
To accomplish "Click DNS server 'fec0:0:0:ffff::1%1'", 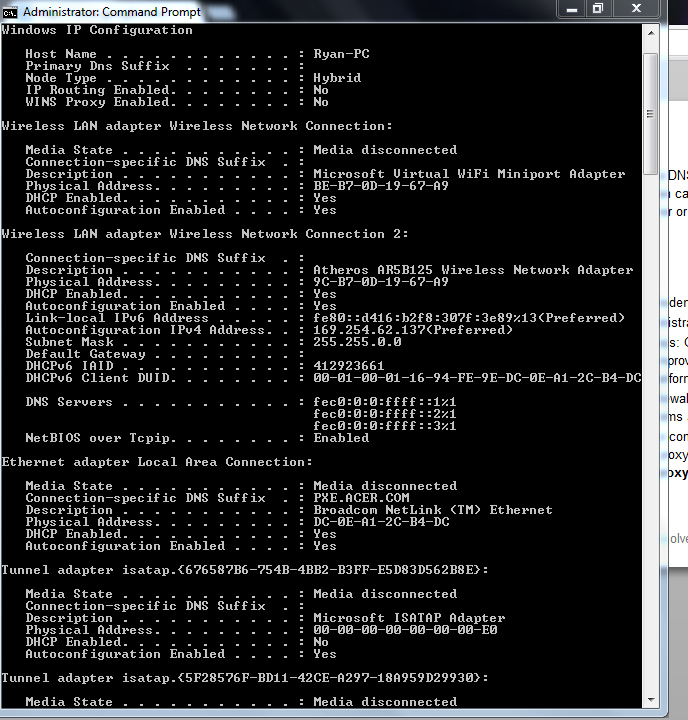I will coord(385,402).
